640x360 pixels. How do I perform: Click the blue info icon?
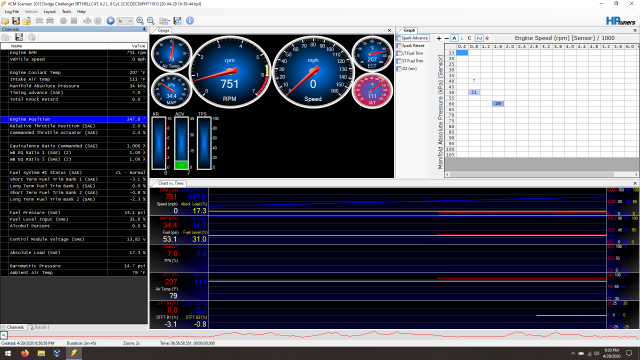click(190, 21)
